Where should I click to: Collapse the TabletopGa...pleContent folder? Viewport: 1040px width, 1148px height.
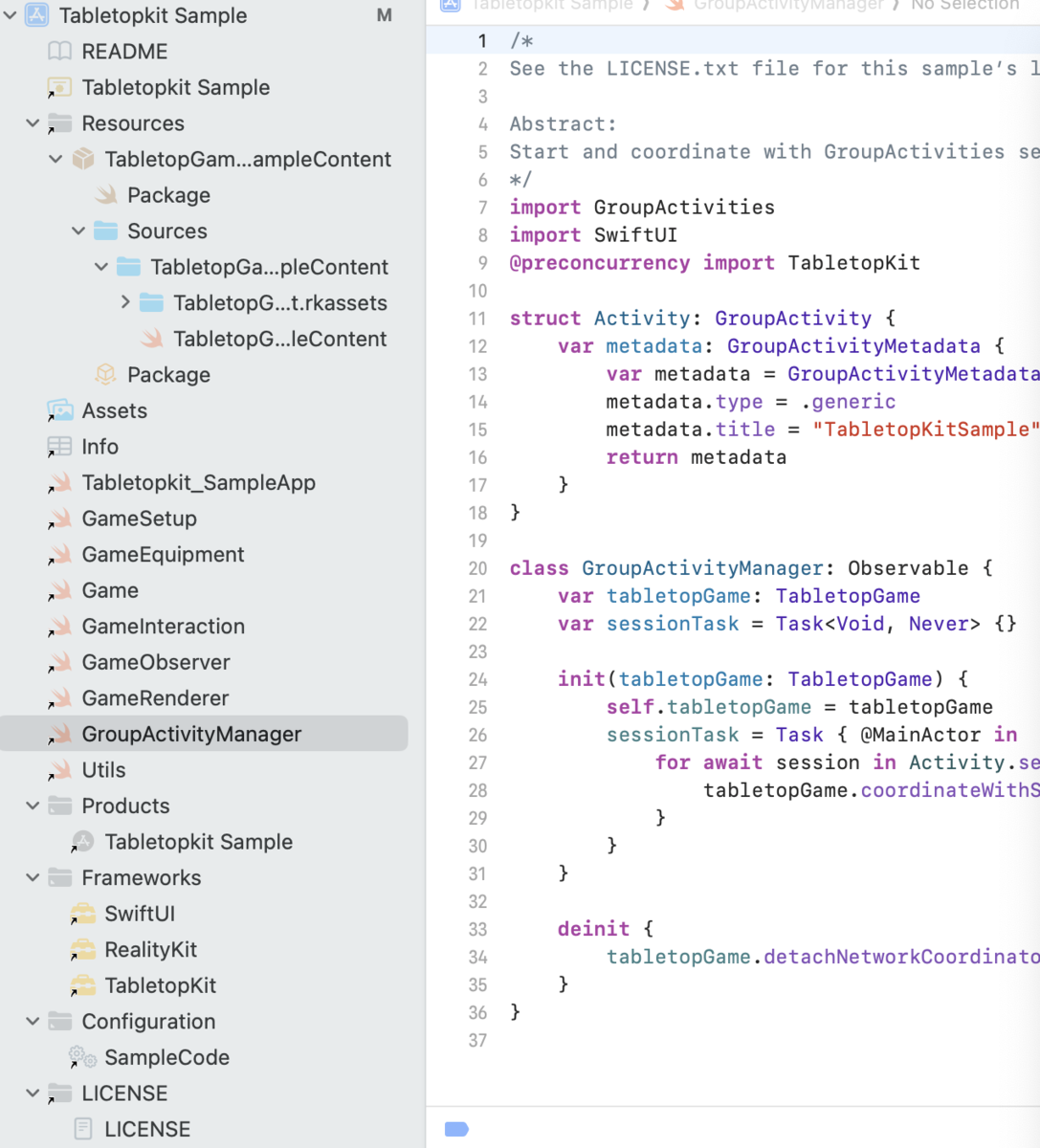point(101,267)
